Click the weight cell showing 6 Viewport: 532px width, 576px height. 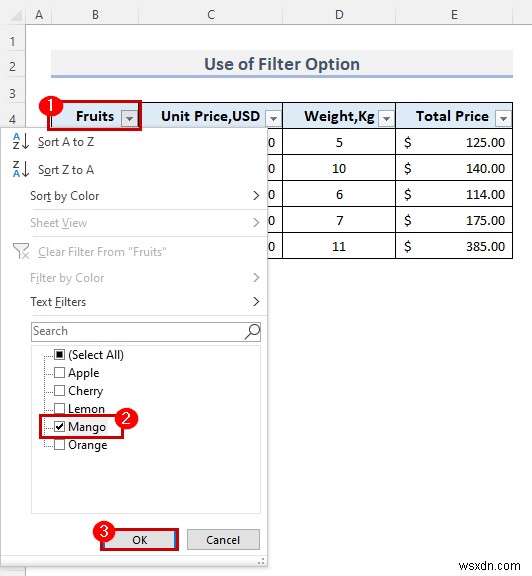click(339, 194)
